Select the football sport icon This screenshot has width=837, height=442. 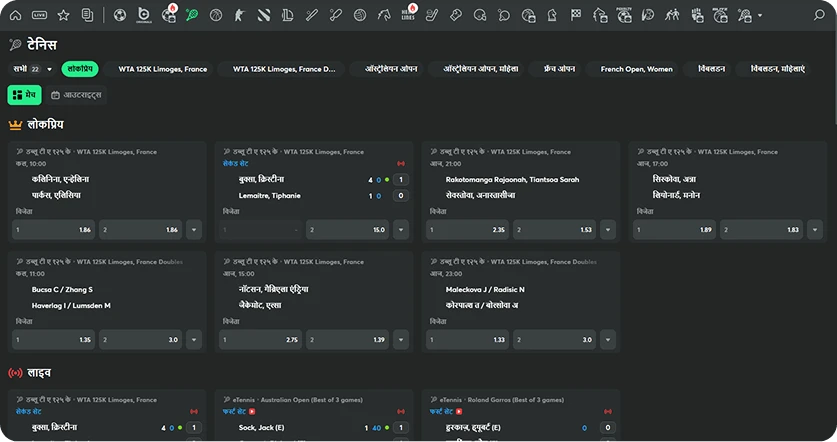120,15
